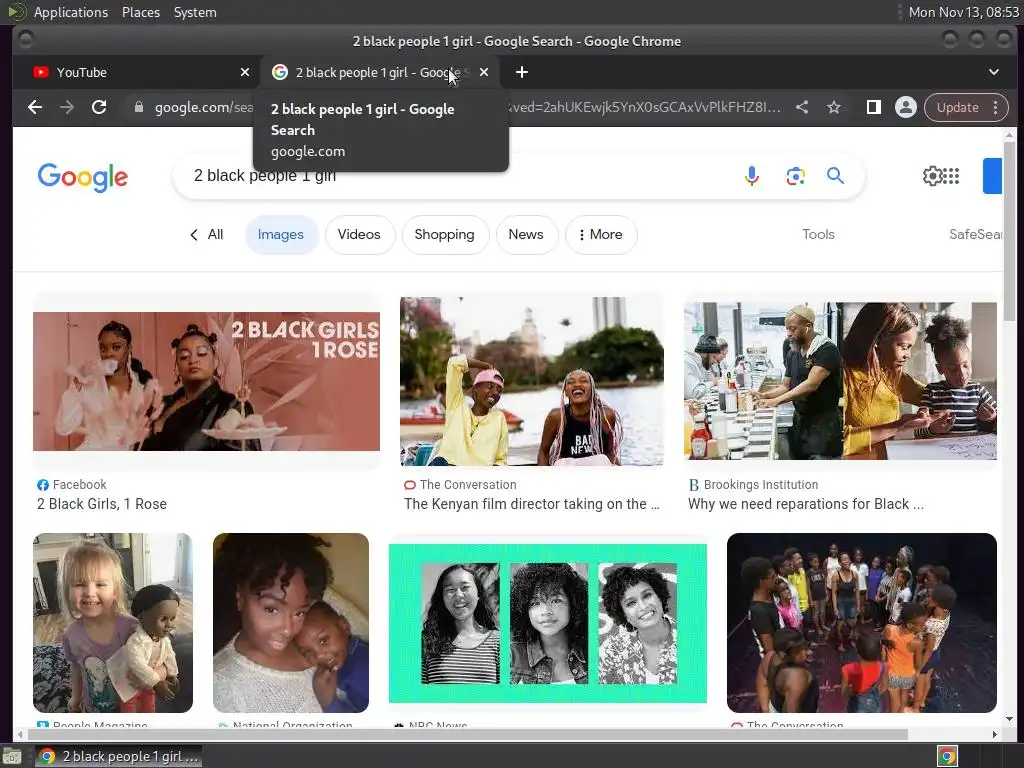This screenshot has width=1024, height=768.
Task: Open the Brookings family cooking image thumbnail
Action: tap(840, 381)
